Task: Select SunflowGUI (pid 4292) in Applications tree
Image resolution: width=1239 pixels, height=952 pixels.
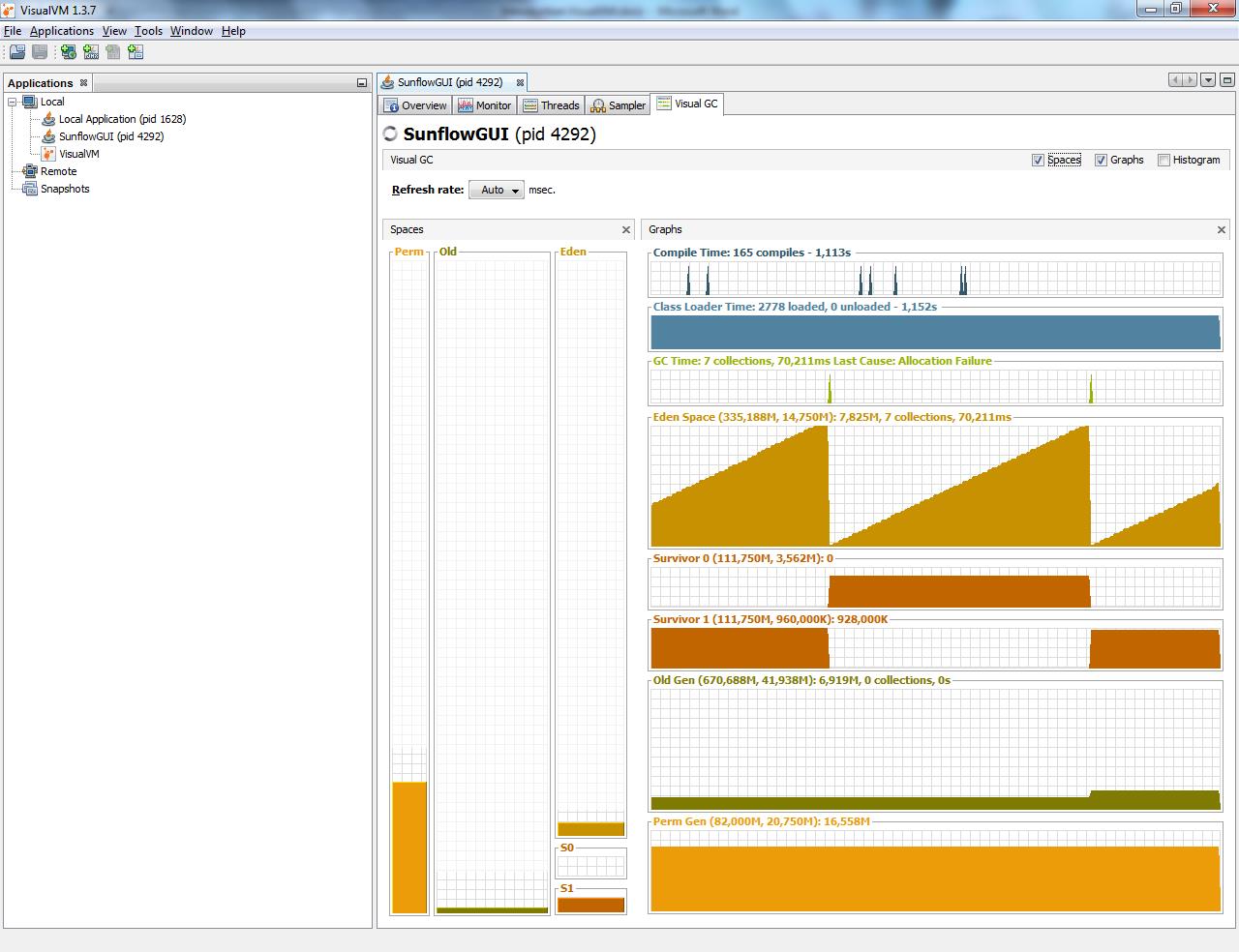Action: pyautogui.click(x=111, y=136)
